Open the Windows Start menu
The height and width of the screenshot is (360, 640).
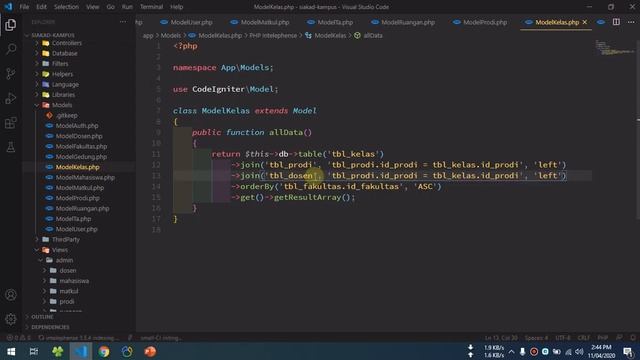tap(11, 351)
